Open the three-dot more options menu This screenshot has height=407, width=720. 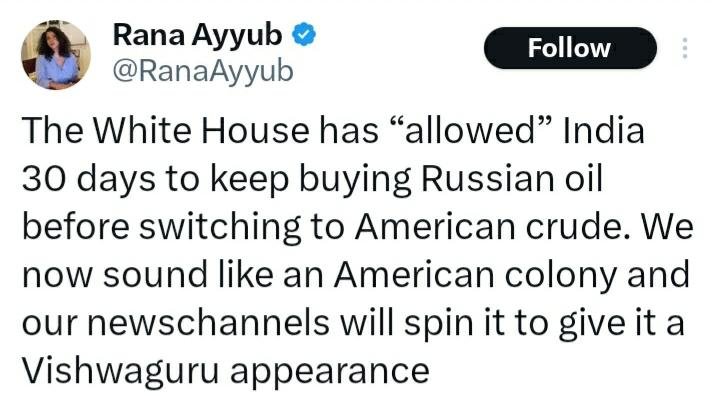[x=684, y=49]
